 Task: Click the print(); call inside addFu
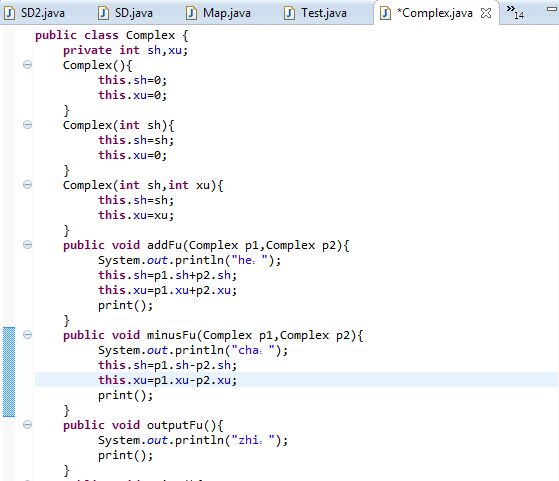coord(125,305)
